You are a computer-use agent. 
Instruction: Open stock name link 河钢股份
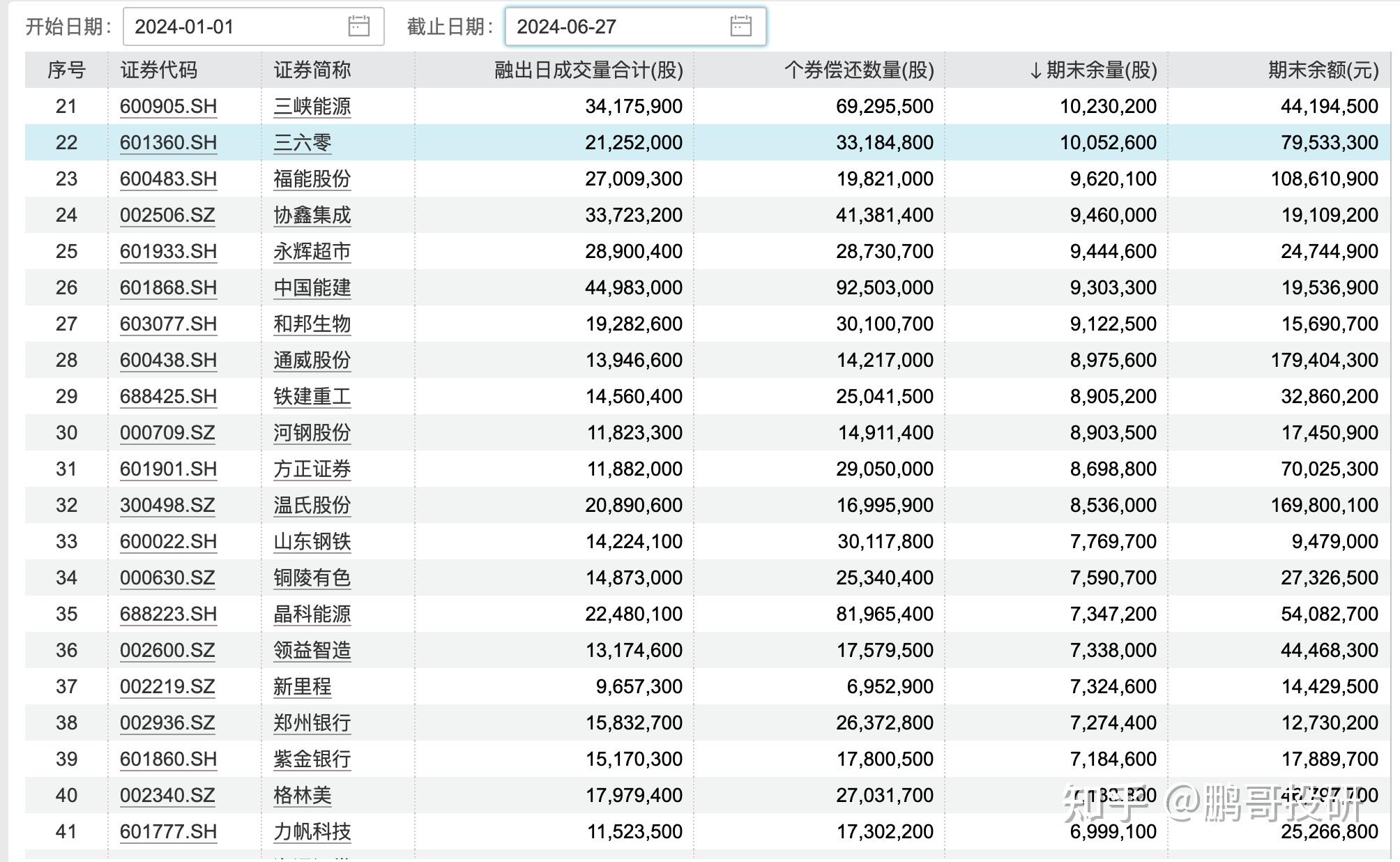312,432
